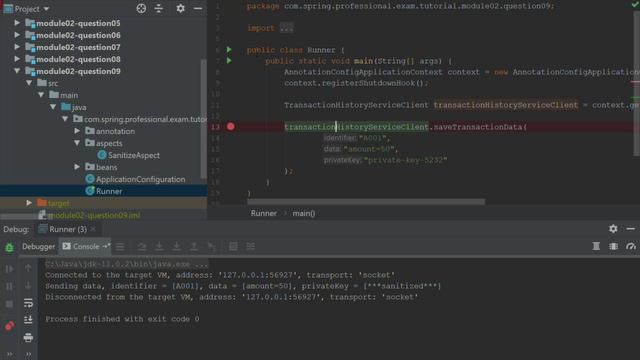The width and height of the screenshot is (640, 360).
Task: Collapse the main folder
Action: [41, 95]
